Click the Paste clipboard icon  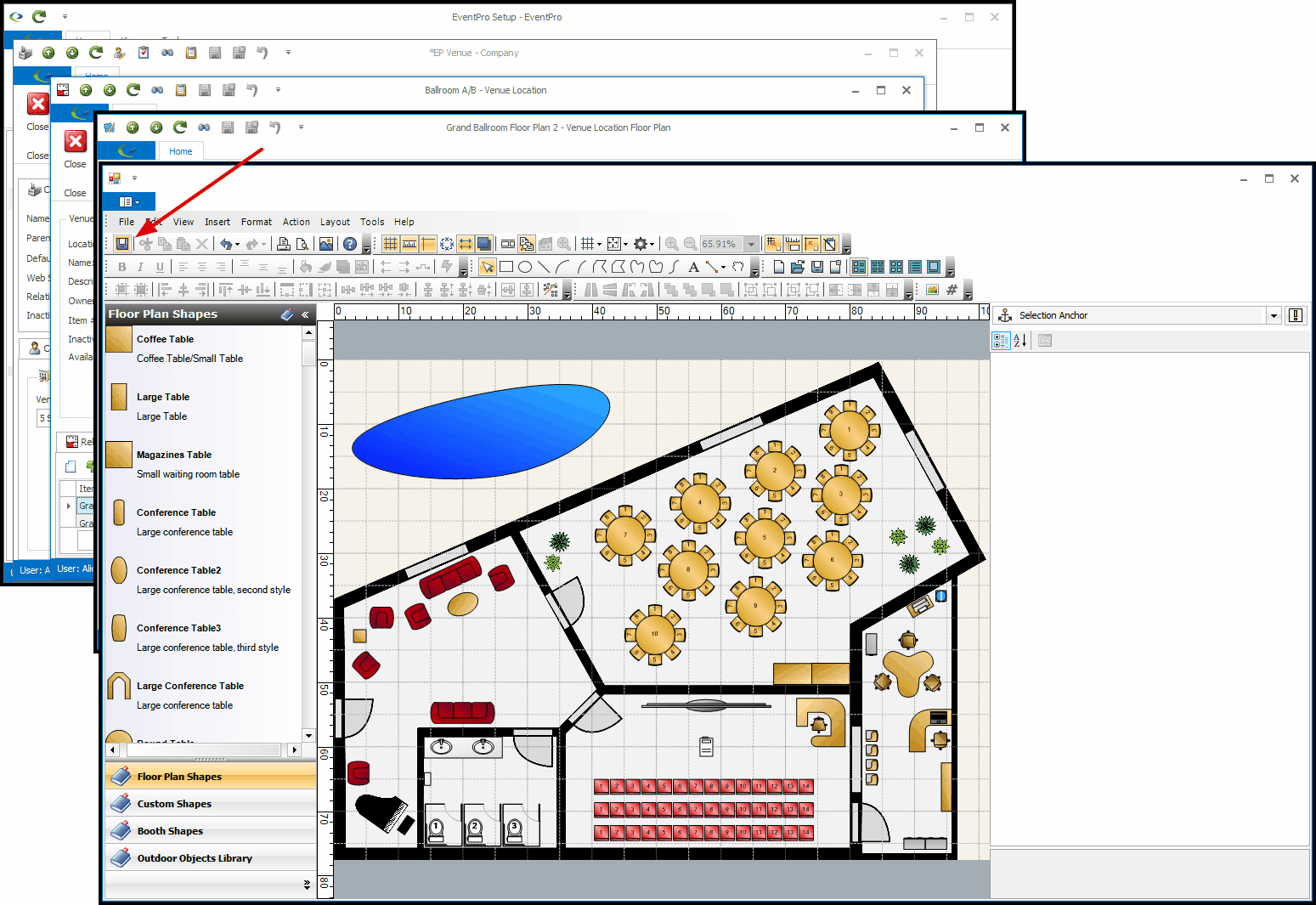click(x=184, y=244)
